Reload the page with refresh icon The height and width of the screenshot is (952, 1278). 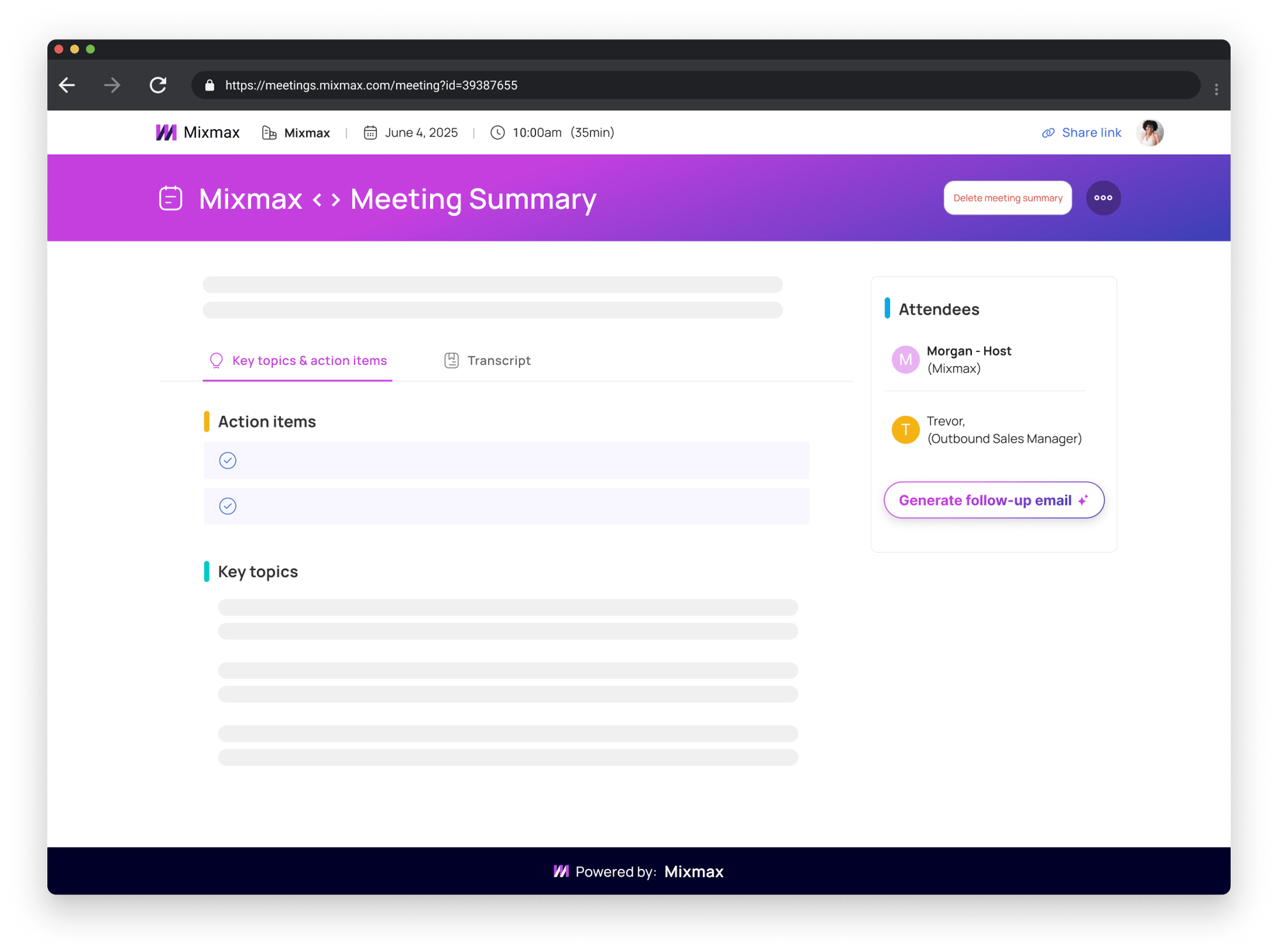click(158, 85)
